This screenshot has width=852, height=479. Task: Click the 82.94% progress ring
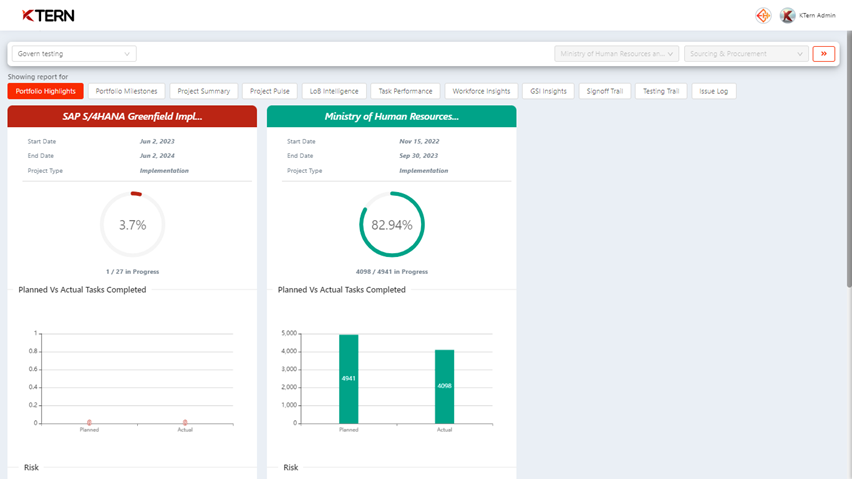pos(392,224)
